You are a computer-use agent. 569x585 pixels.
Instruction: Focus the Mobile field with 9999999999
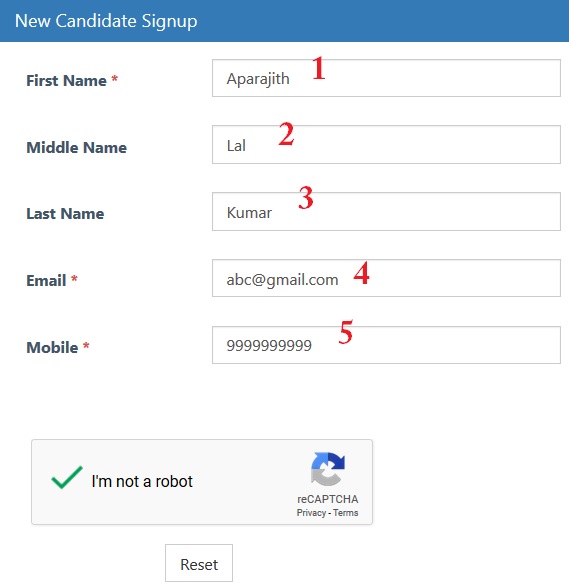click(x=386, y=345)
